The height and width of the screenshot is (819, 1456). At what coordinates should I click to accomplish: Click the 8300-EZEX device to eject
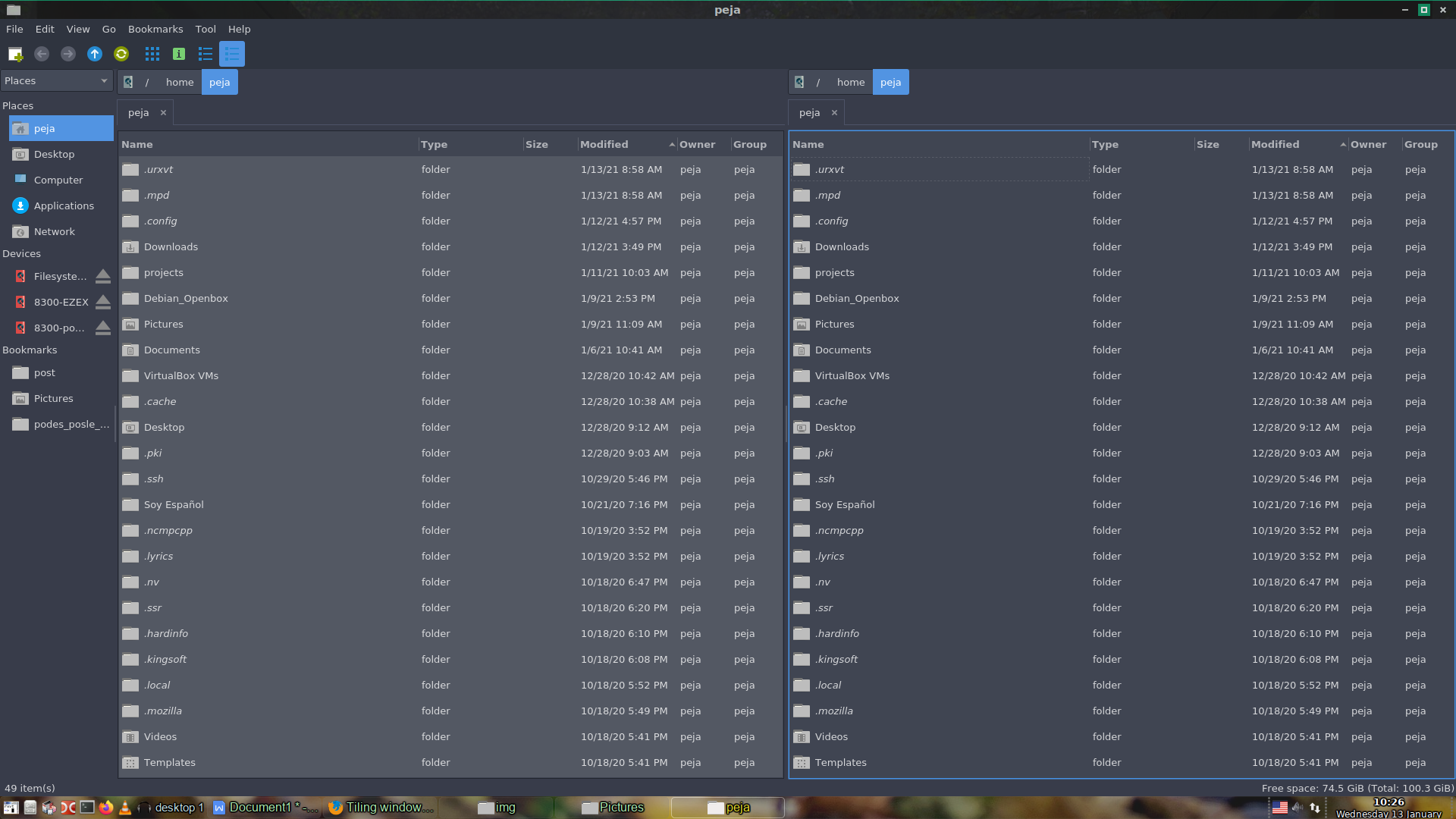point(103,302)
